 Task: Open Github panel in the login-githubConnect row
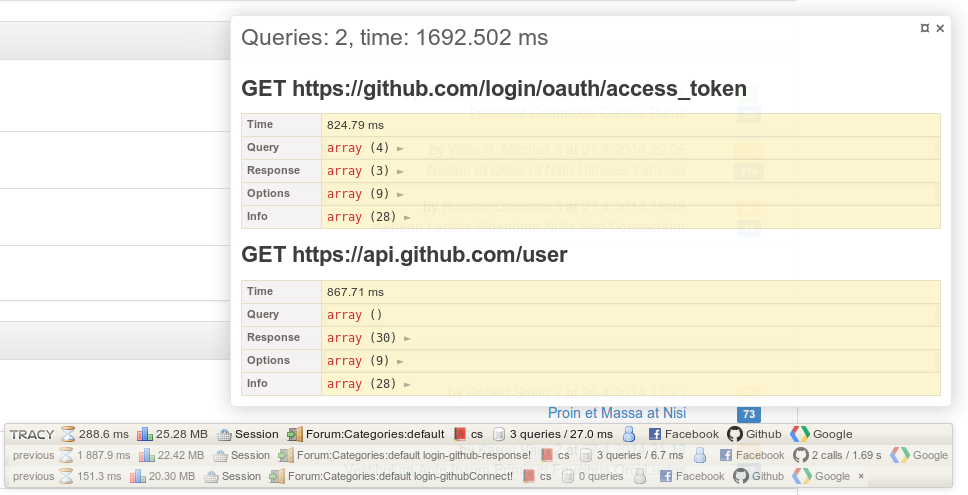(759, 476)
